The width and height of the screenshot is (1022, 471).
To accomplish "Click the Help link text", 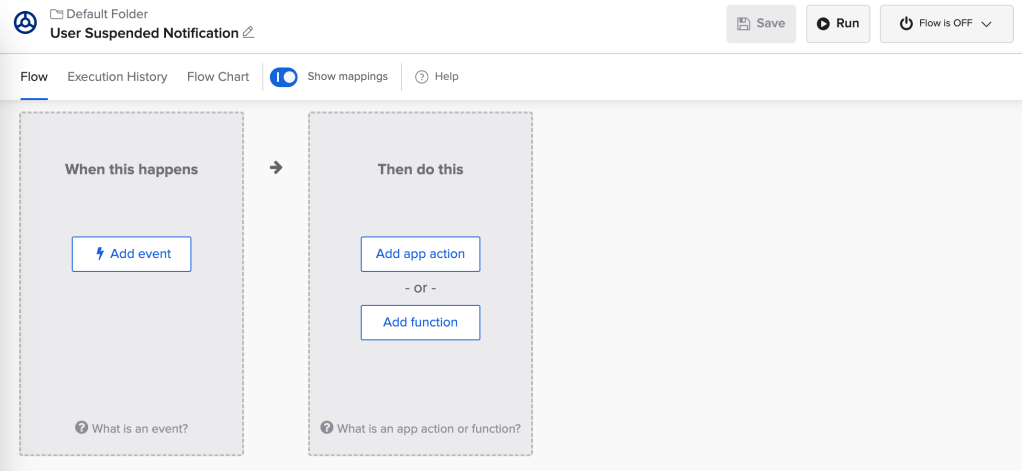I will [x=447, y=77].
